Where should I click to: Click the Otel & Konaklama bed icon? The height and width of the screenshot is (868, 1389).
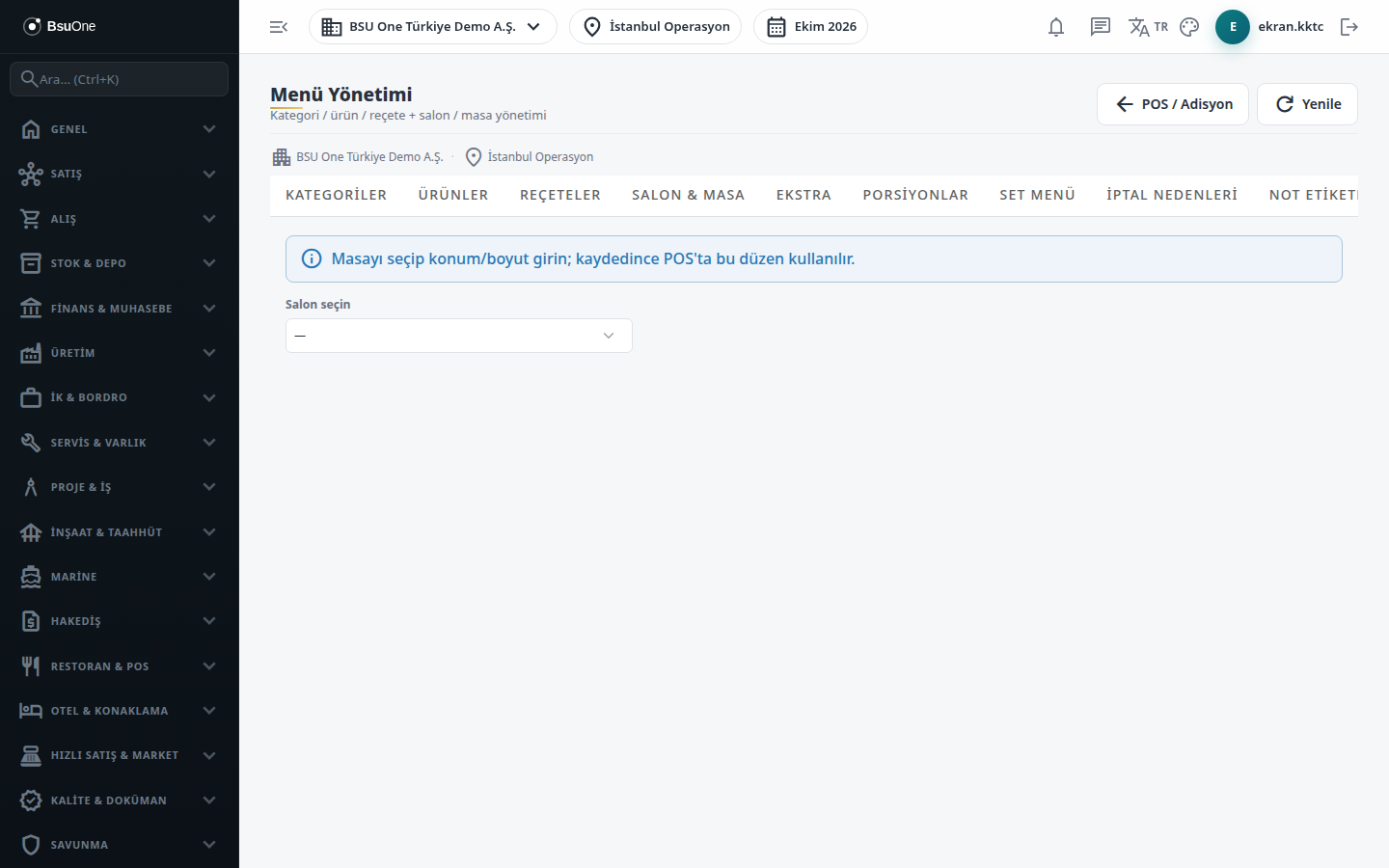point(31,711)
